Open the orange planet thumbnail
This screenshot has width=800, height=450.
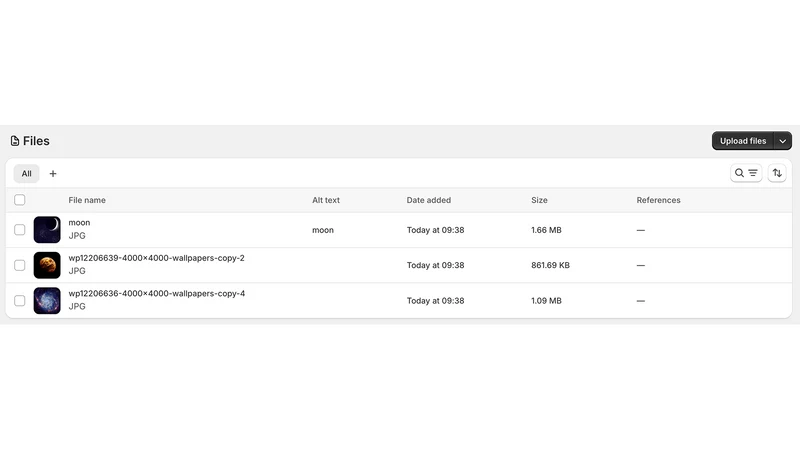click(x=47, y=265)
